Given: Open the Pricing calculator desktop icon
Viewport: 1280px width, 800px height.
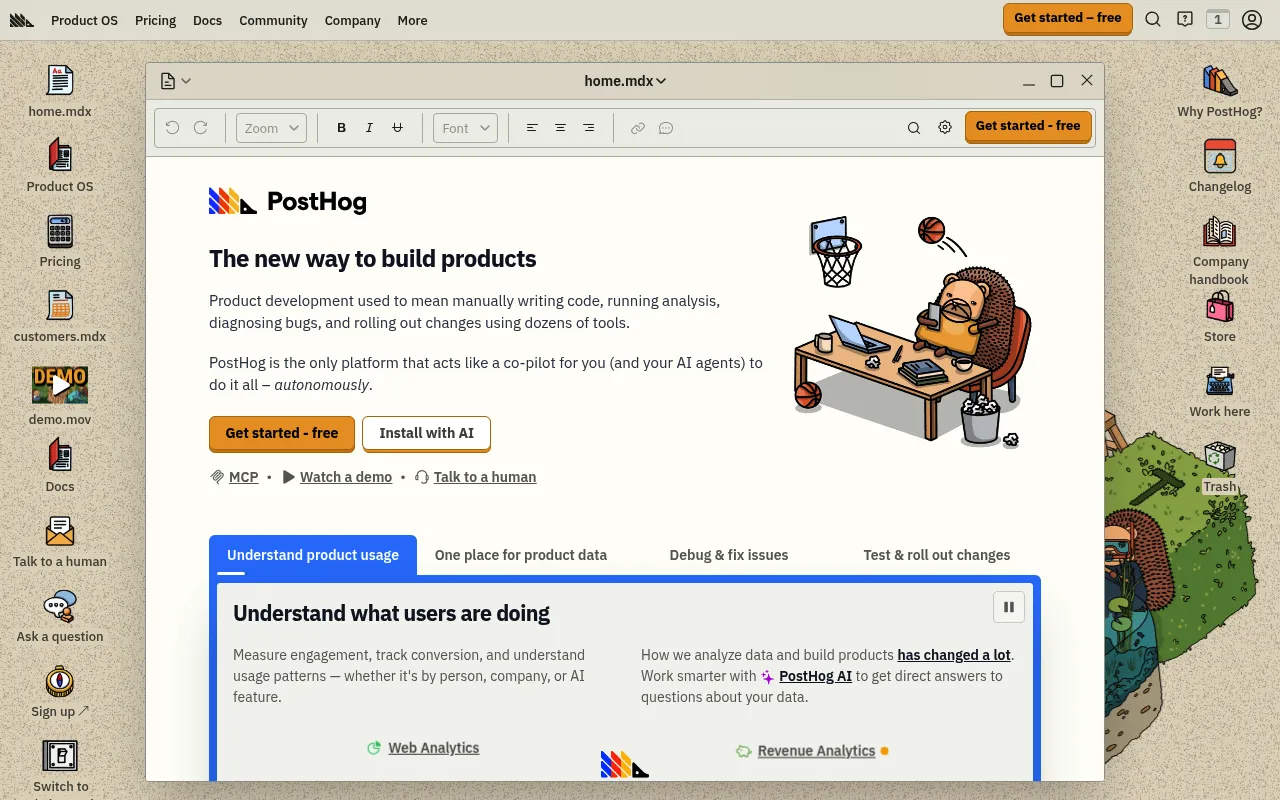Looking at the screenshot, I should tap(60, 241).
